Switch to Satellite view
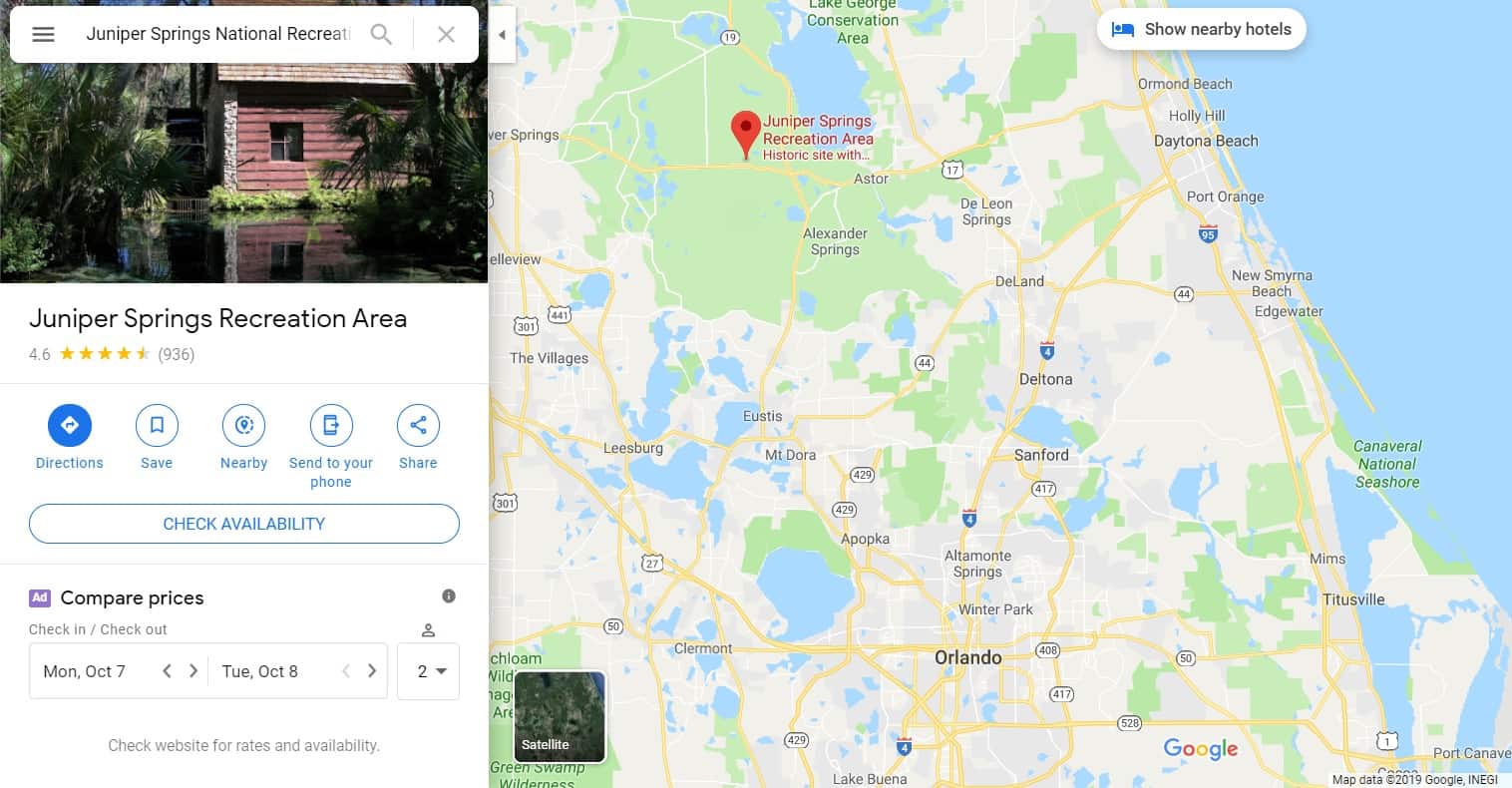This screenshot has height=788, width=1512. 560,717
